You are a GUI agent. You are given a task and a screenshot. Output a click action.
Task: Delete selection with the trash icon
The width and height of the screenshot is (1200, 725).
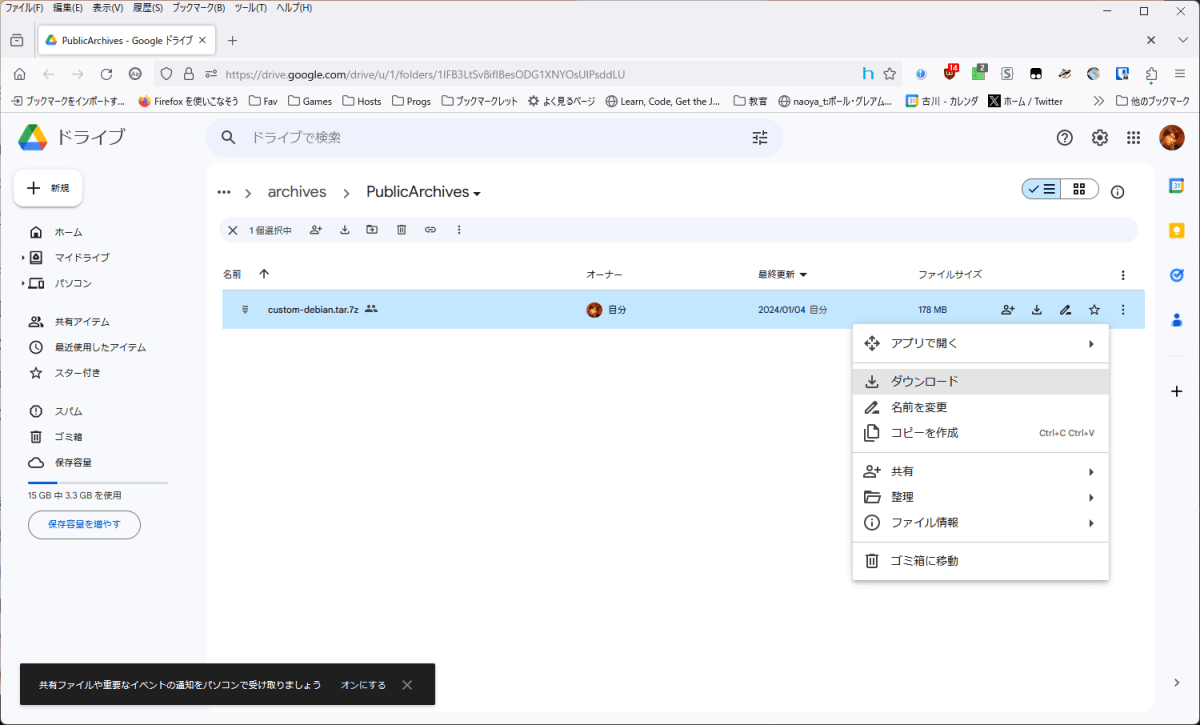click(x=401, y=229)
